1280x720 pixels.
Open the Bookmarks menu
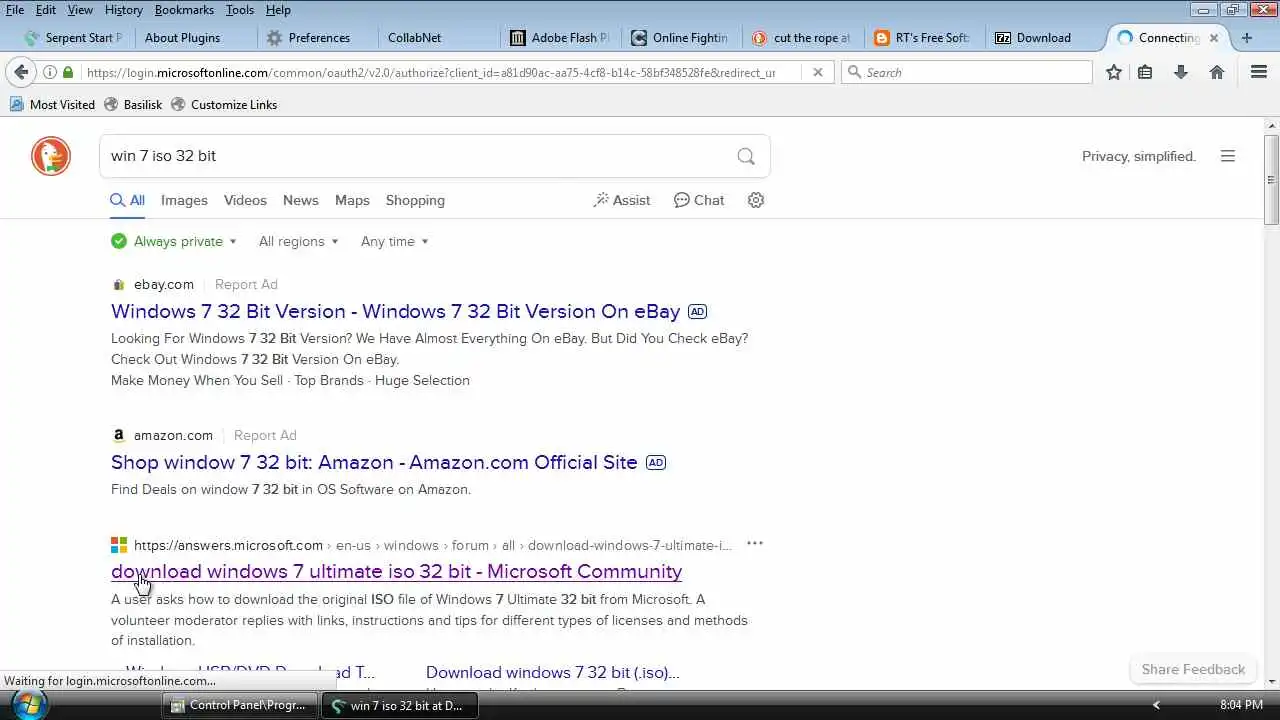coord(184,10)
